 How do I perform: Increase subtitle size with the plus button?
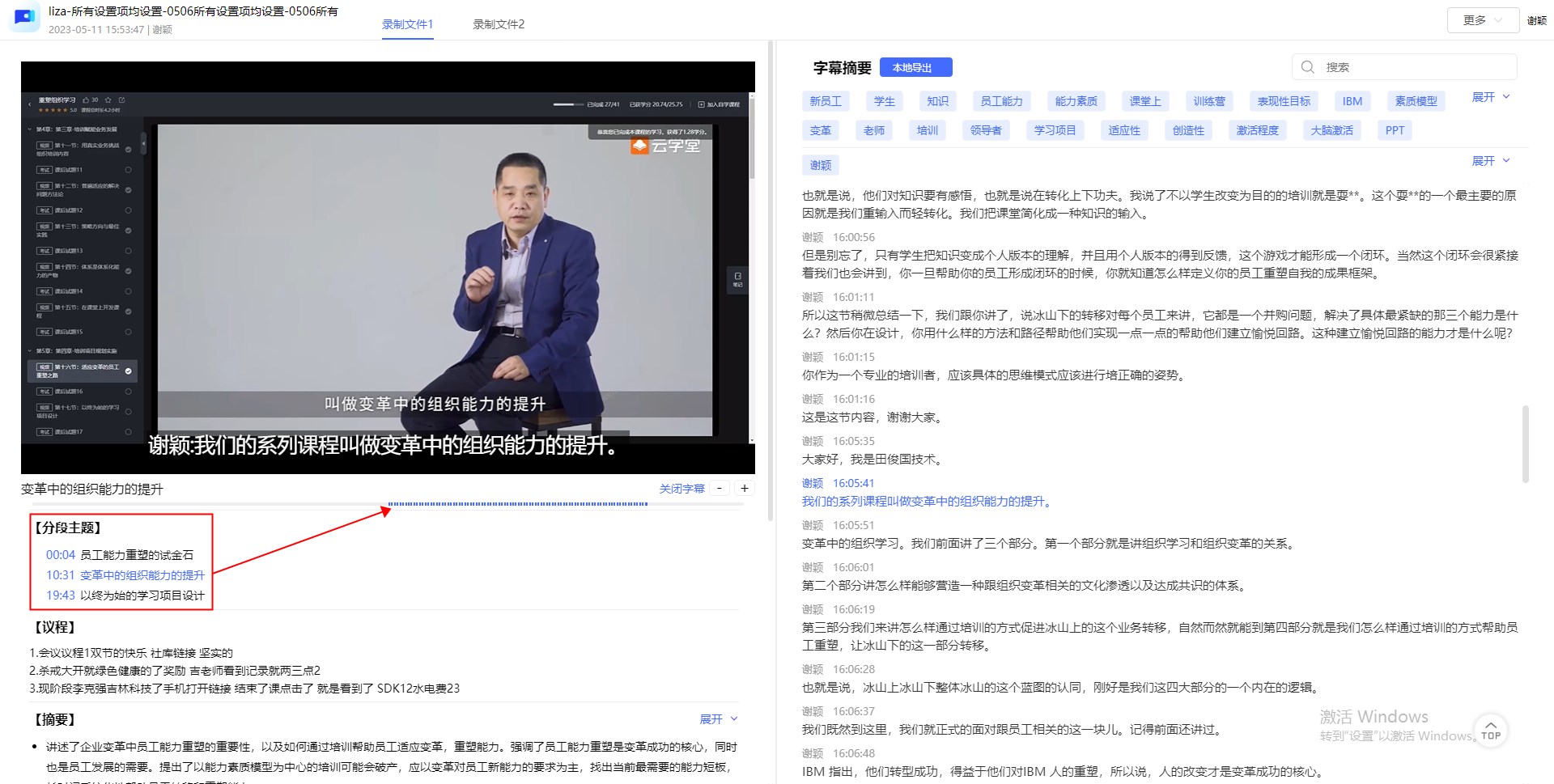[745, 489]
